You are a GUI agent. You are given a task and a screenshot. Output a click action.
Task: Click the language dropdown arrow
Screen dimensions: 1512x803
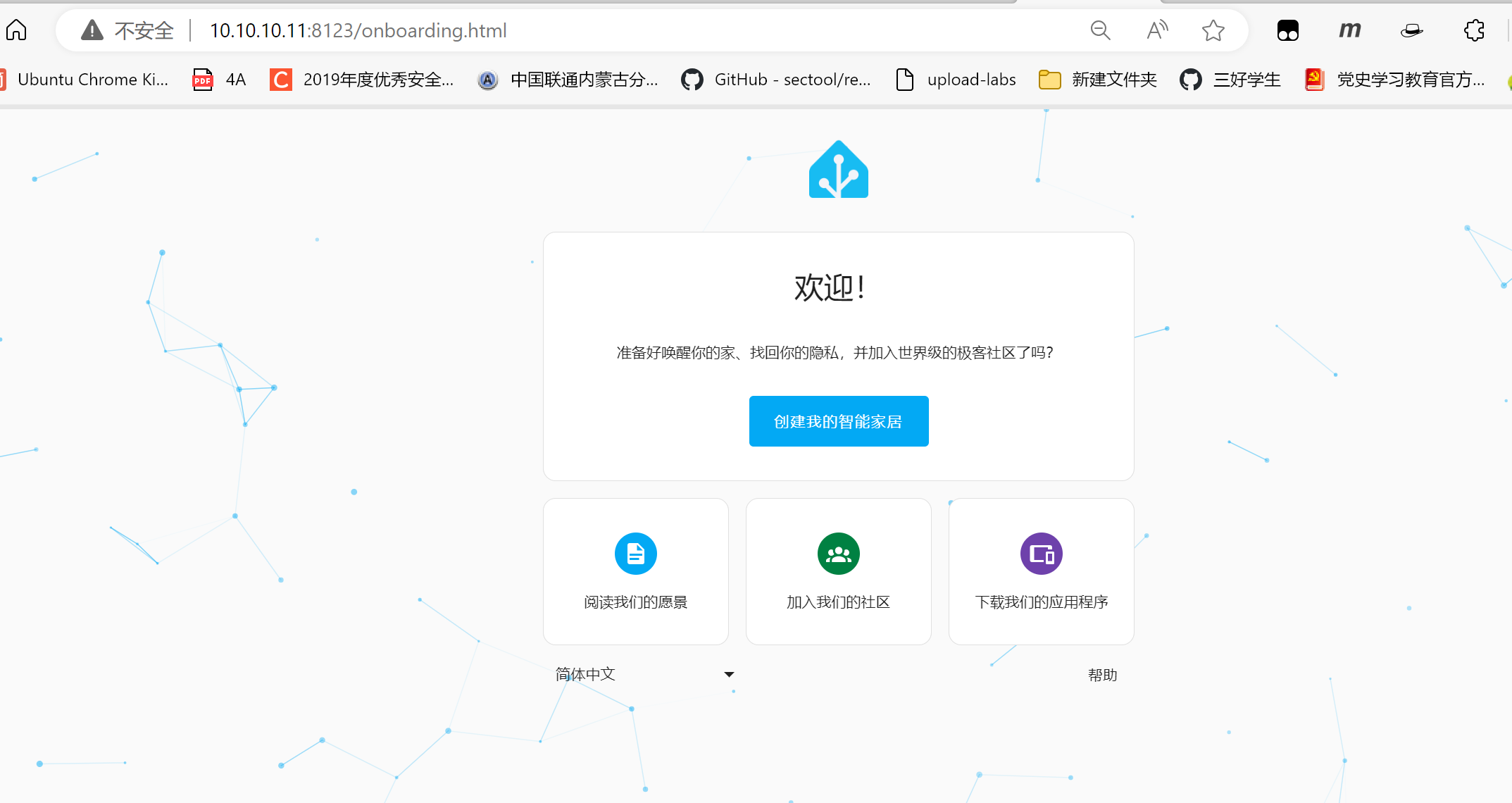coord(729,675)
